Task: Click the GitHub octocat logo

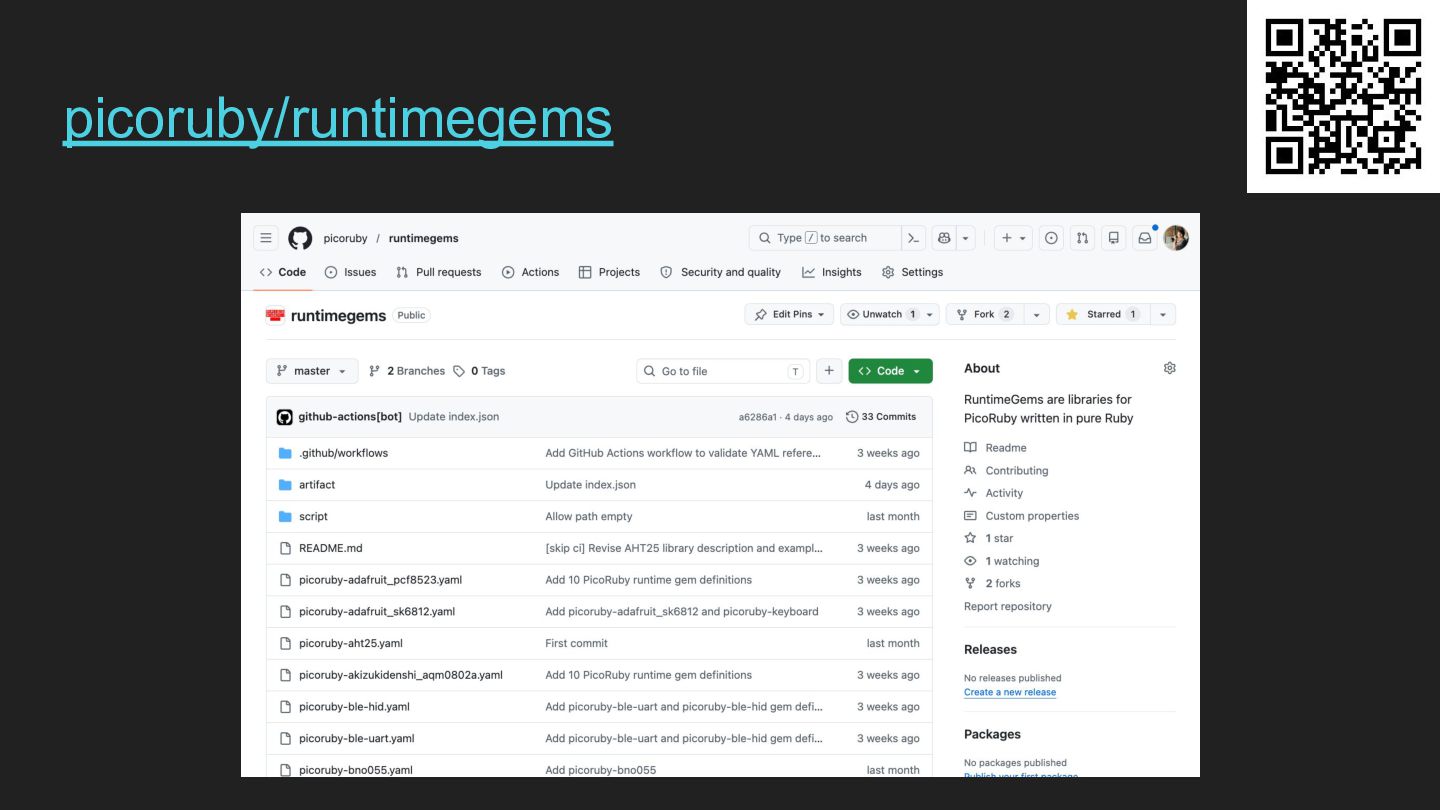Action: tap(300, 238)
